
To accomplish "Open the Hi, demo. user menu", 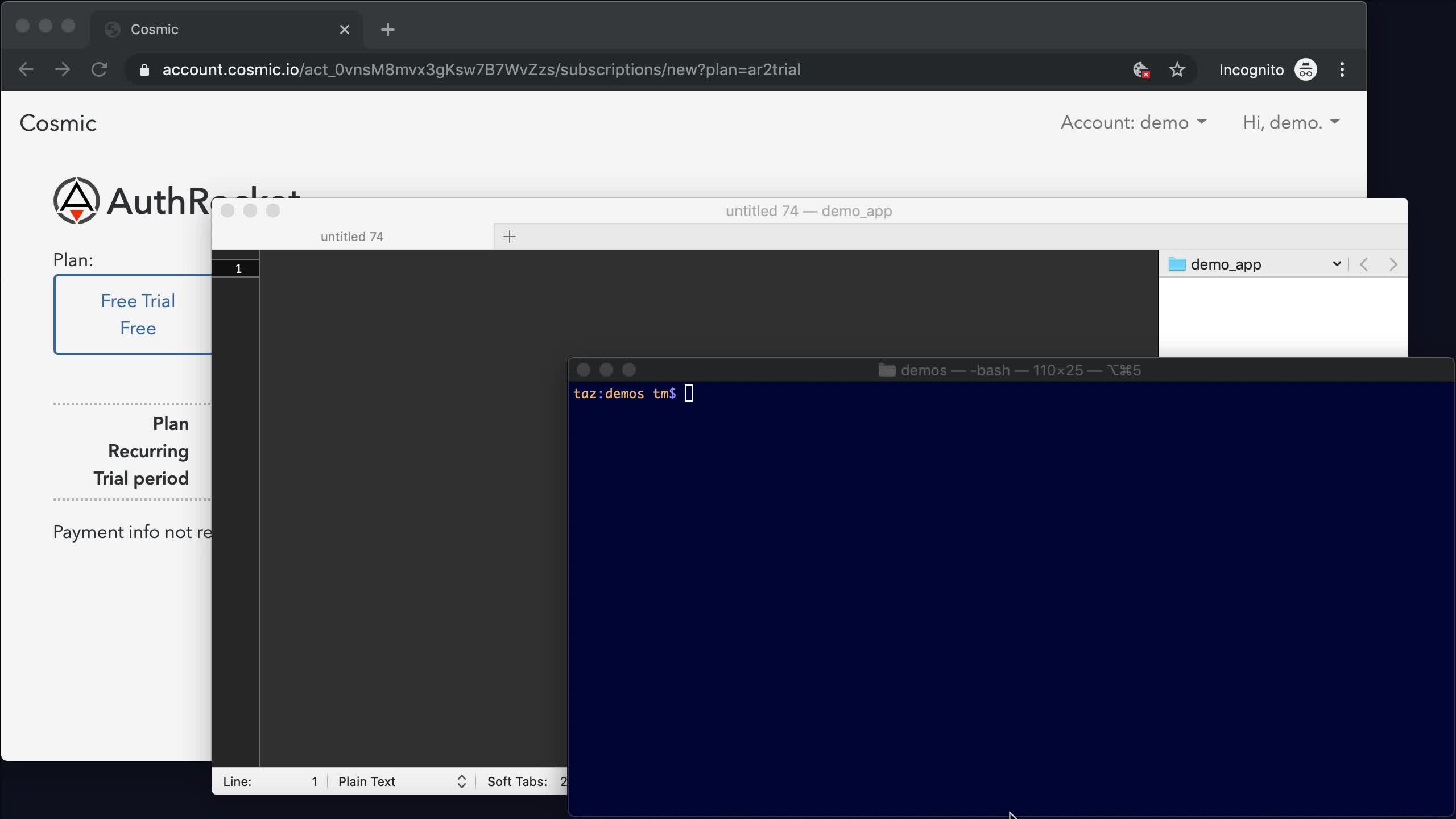I will [x=1291, y=122].
